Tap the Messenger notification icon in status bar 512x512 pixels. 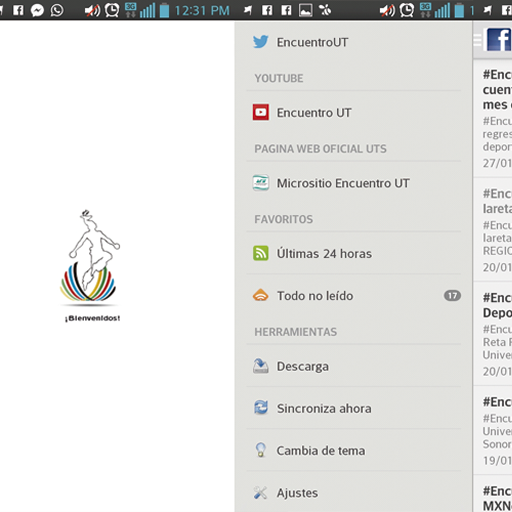coord(37,10)
